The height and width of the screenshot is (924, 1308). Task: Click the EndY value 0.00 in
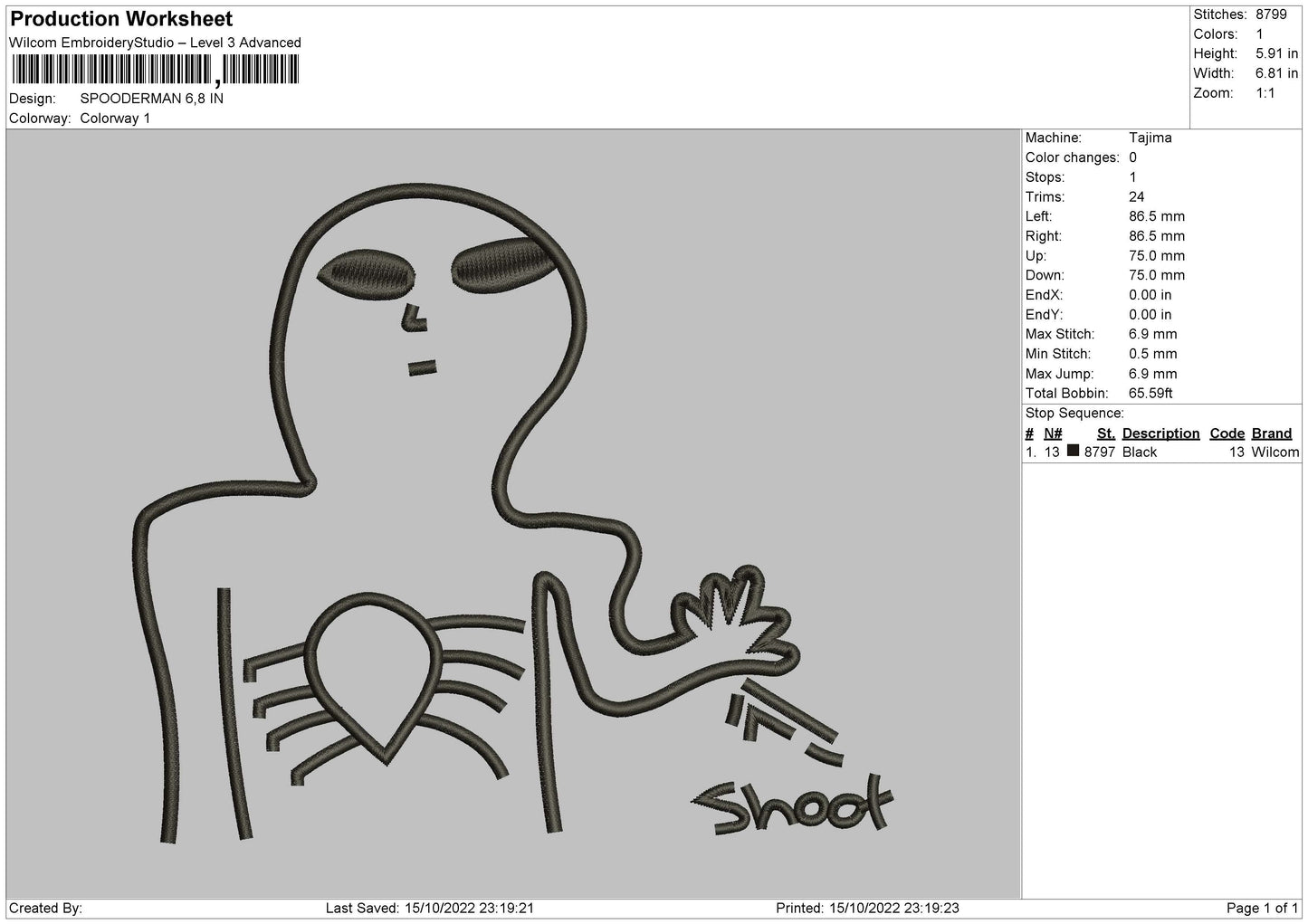[1150, 315]
